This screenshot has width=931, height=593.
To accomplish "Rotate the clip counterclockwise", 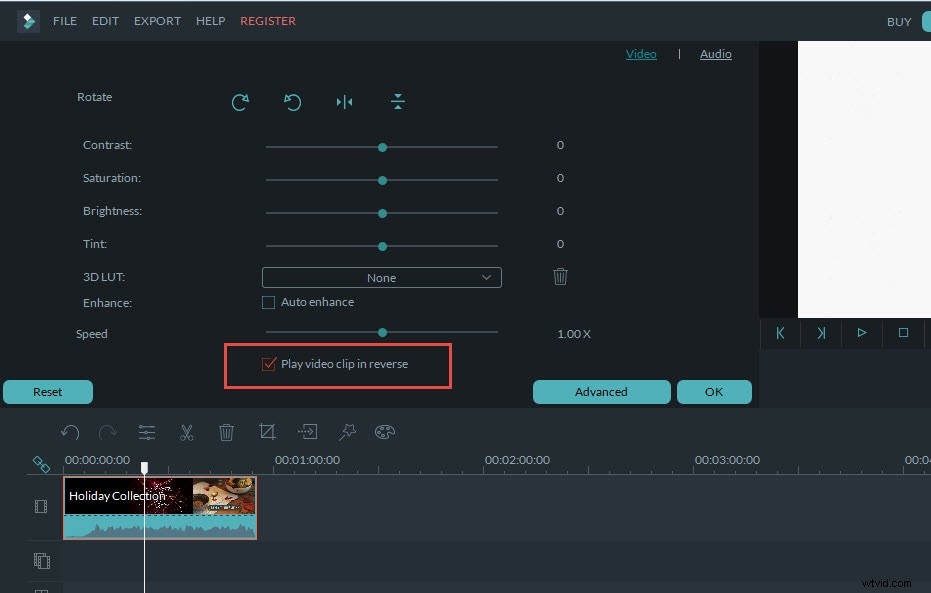I will [x=292, y=101].
